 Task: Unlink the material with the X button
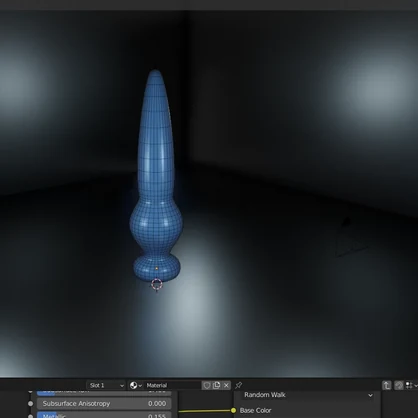(x=226, y=385)
